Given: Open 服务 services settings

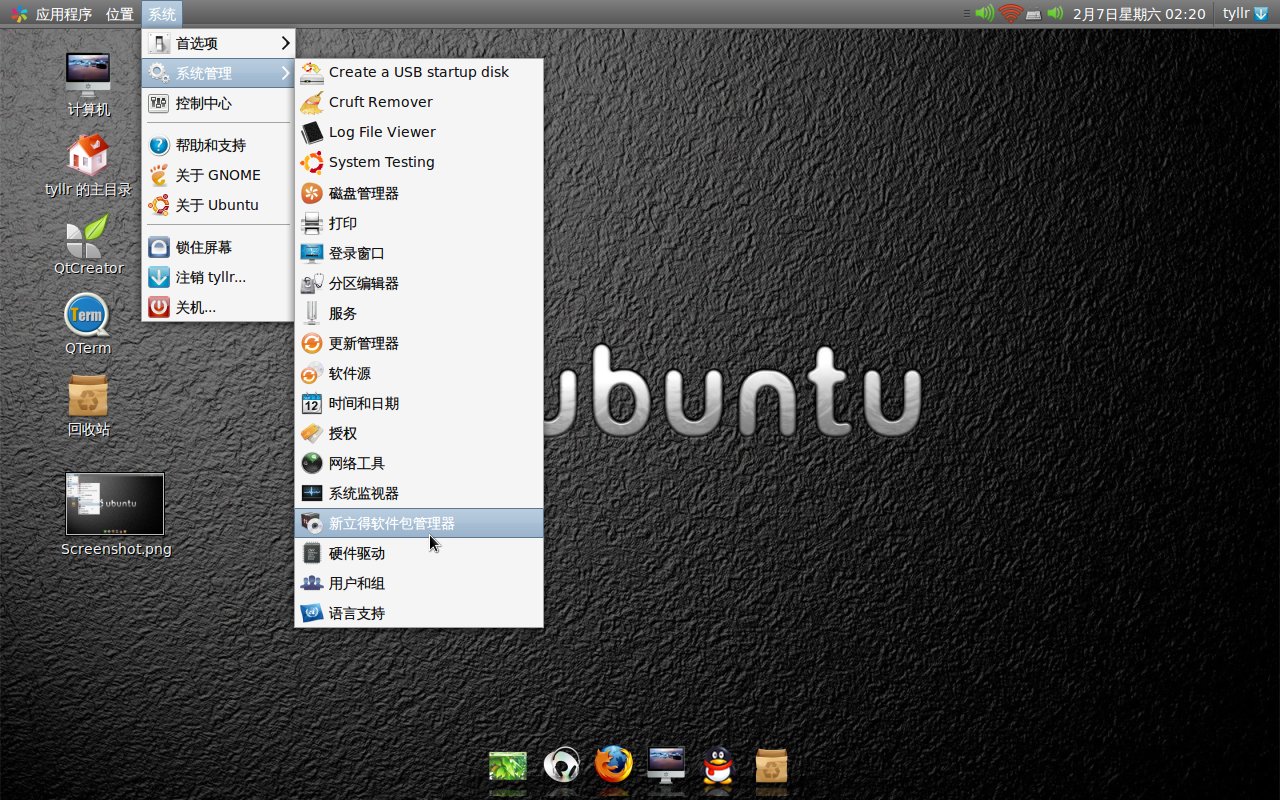Looking at the screenshot, I should tap(419, 313).
